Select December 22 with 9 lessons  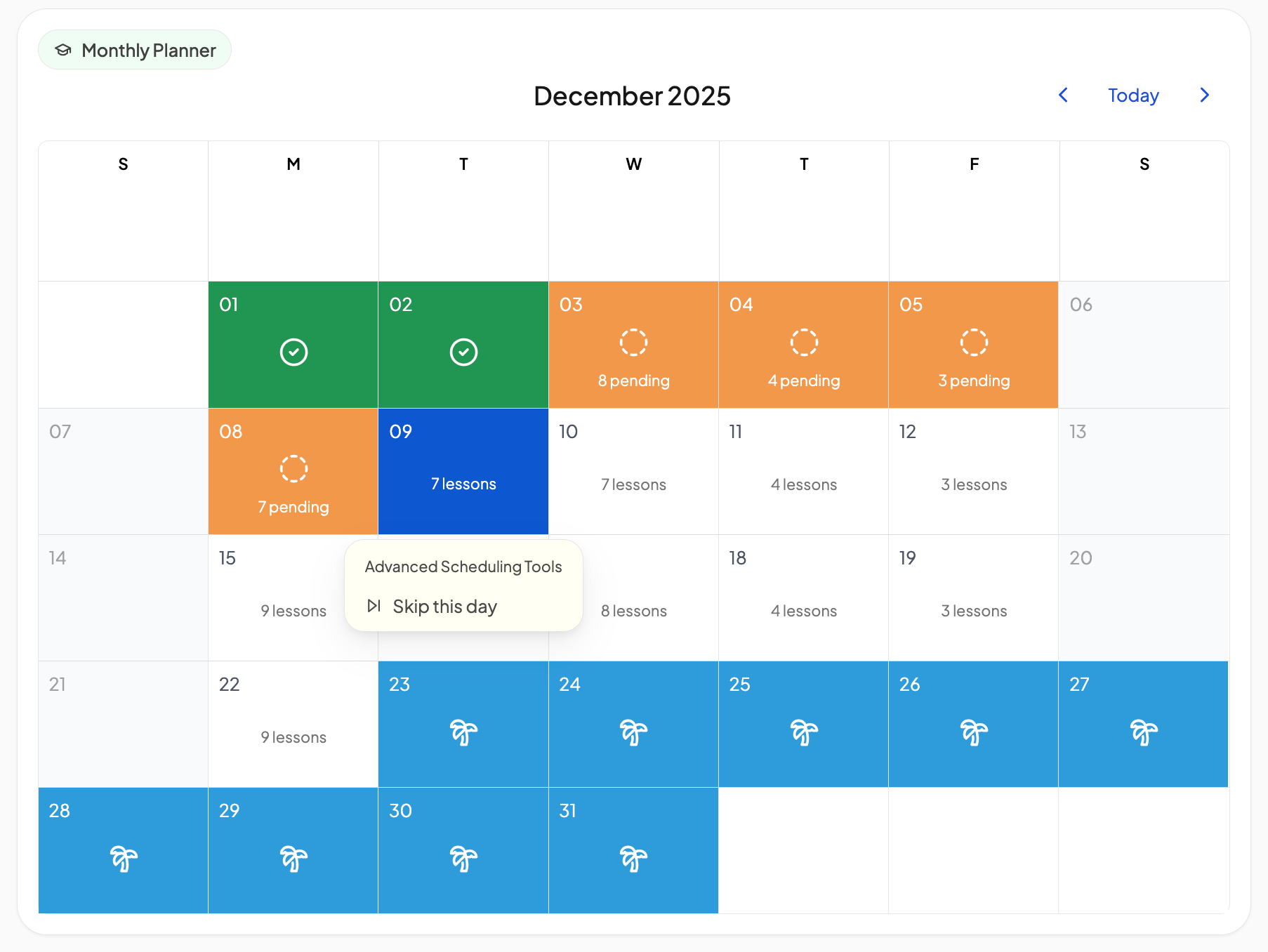coord(293,724)
